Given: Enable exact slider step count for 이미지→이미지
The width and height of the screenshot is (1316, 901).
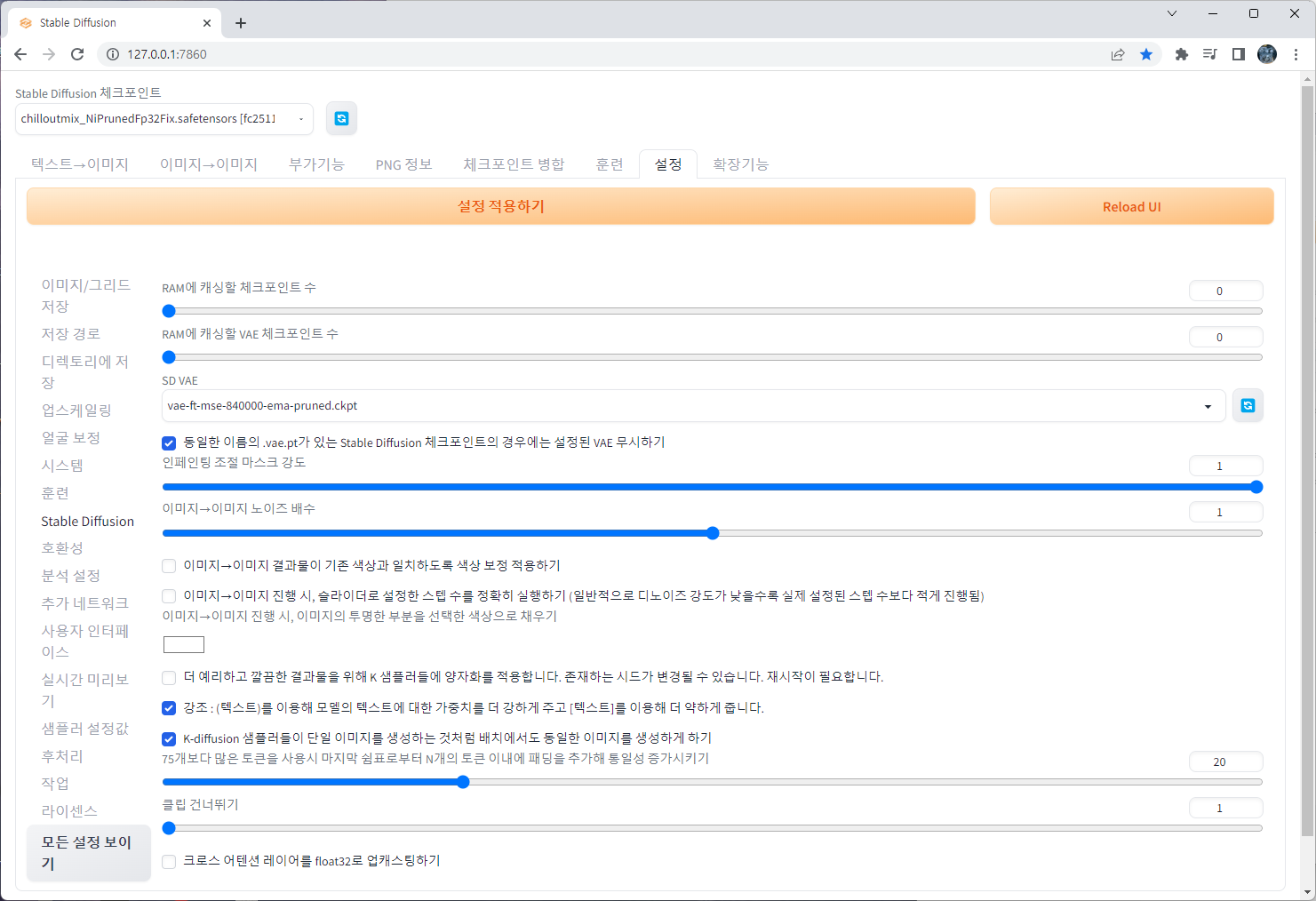Looking at the screenshot, I should (x=169, y=596).
